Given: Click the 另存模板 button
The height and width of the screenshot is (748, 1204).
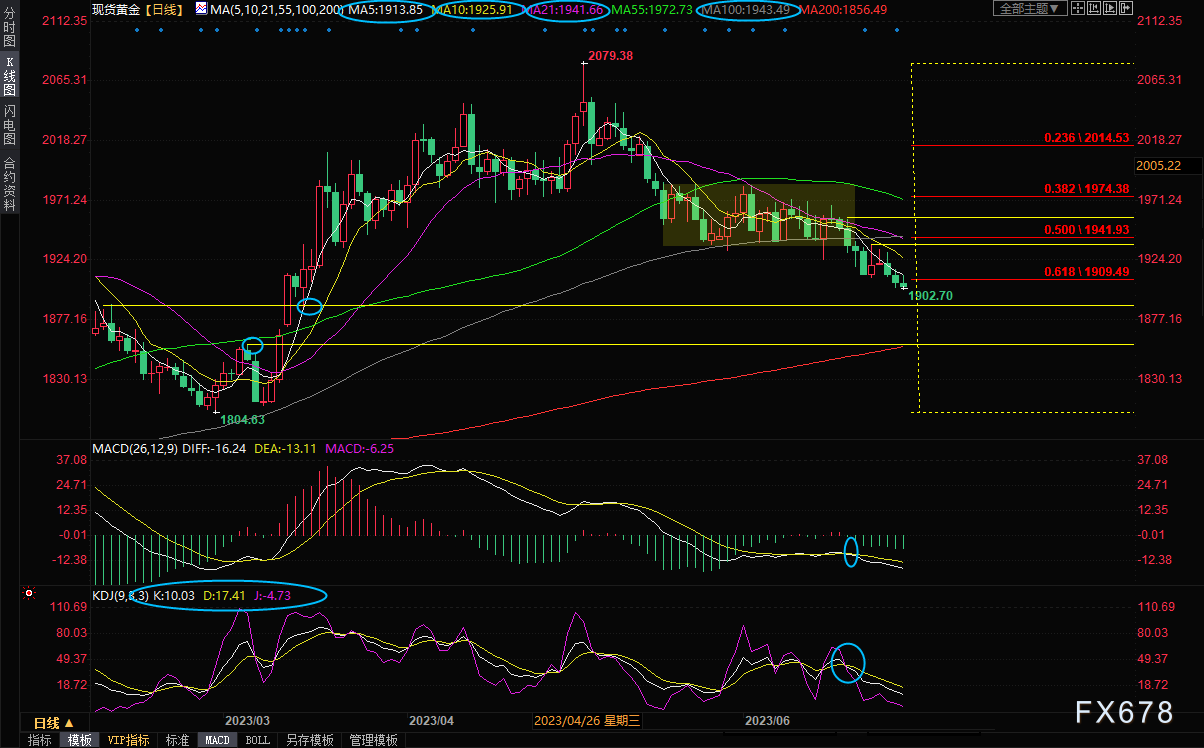Looking at the screenshot, I should click(x=309, y=740).
